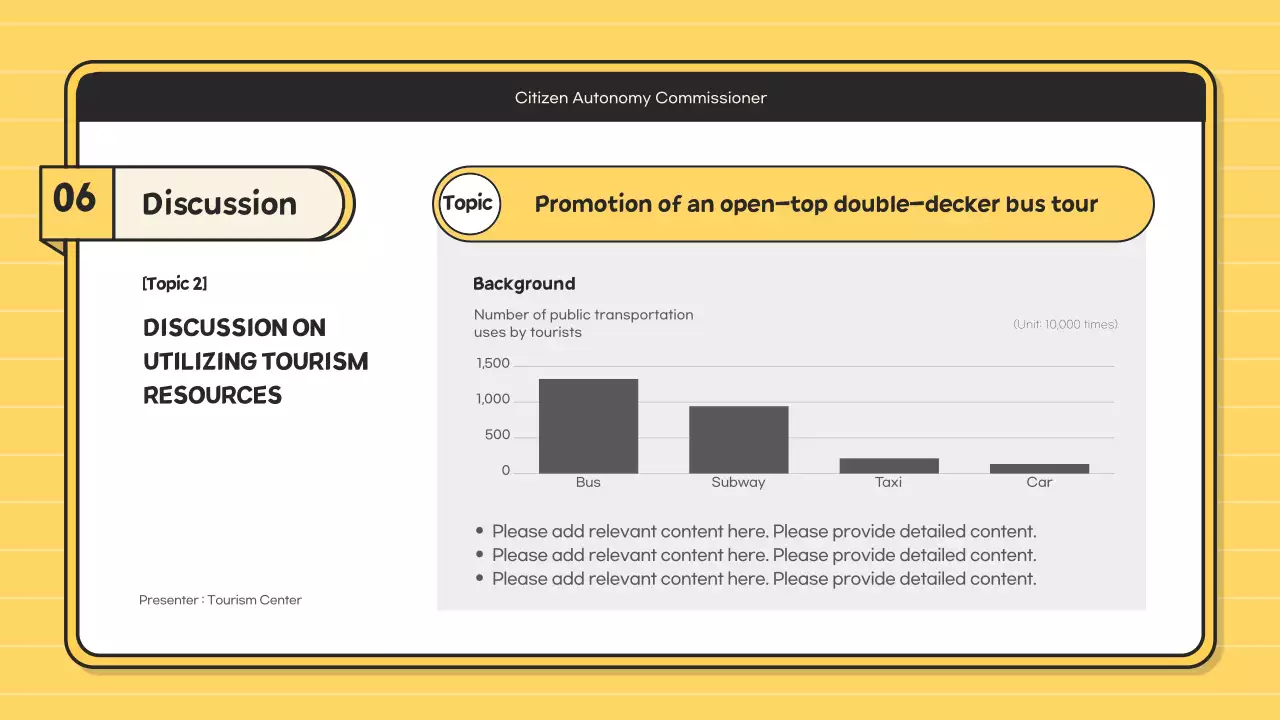This screenshot has height=720, width=1280.
Task: Click the Taxi bar in the chart
Action: tap(888, 466)
